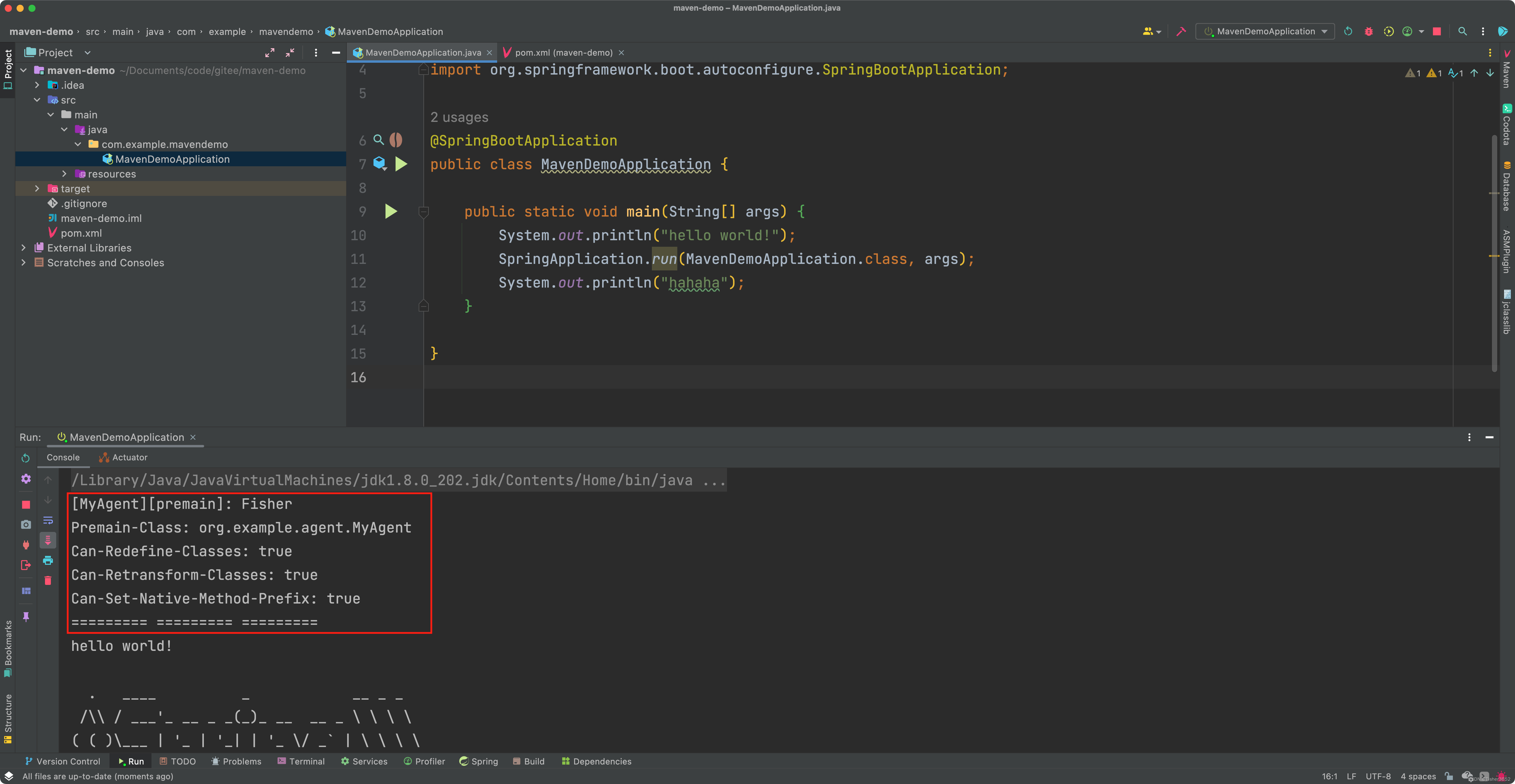The height and width of the screenshot is (784, 1515).
Task: Select the Console tab in Run panel
Action: point(63,458)
